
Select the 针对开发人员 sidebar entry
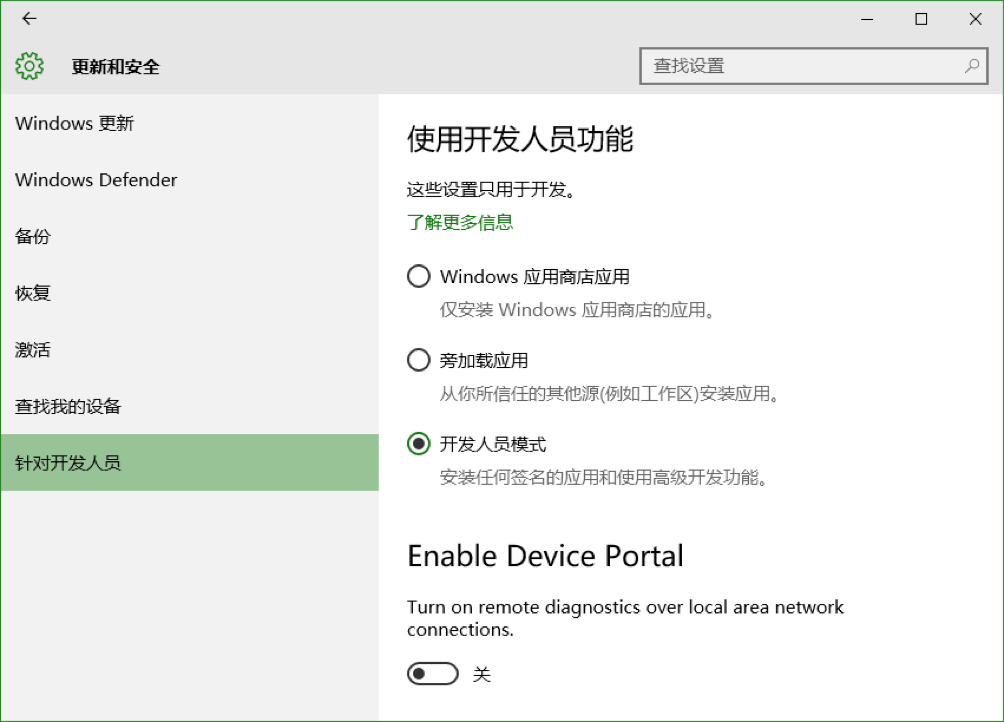[x=67, y=462]
